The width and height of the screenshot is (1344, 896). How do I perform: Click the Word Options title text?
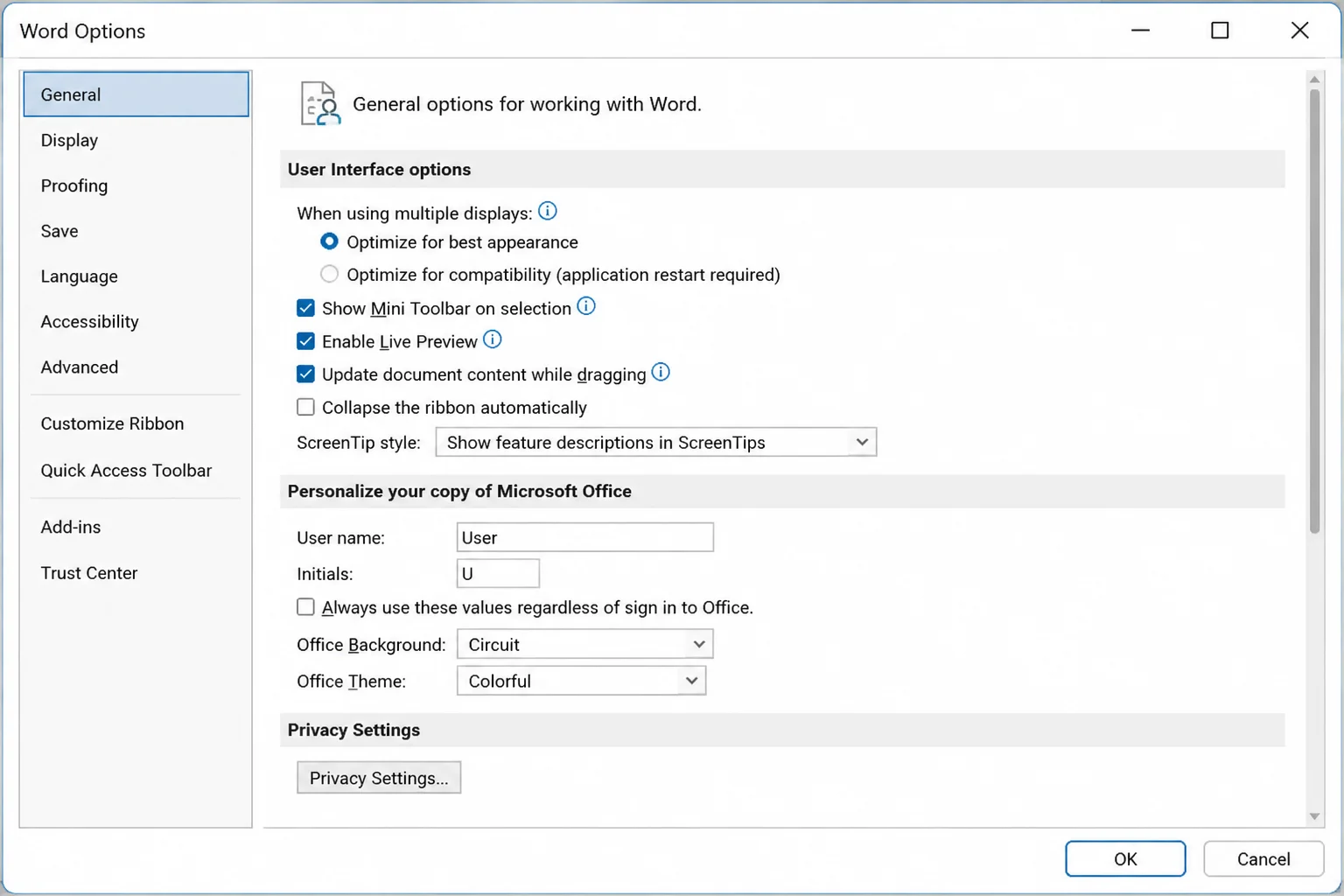pos(82,31)
